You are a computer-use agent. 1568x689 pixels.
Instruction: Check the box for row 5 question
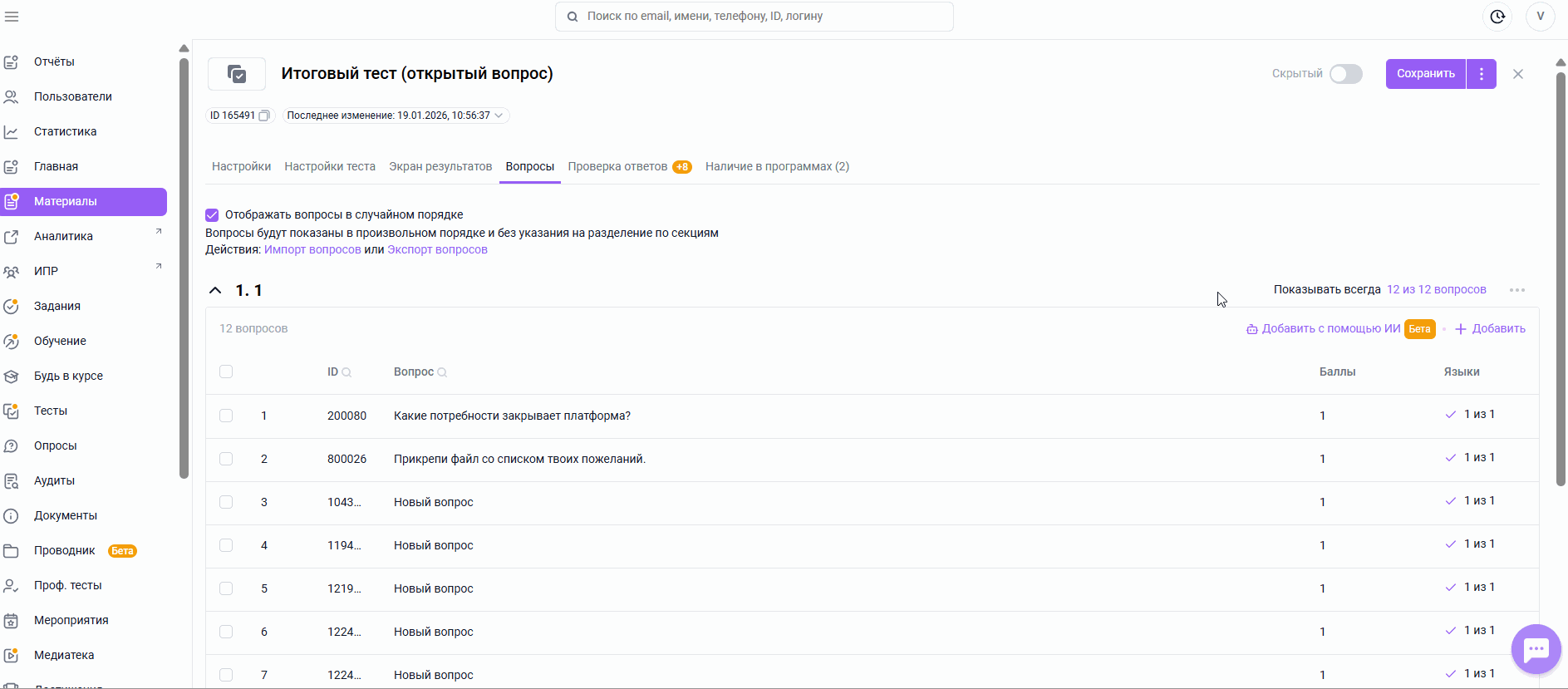pos(226,588)
